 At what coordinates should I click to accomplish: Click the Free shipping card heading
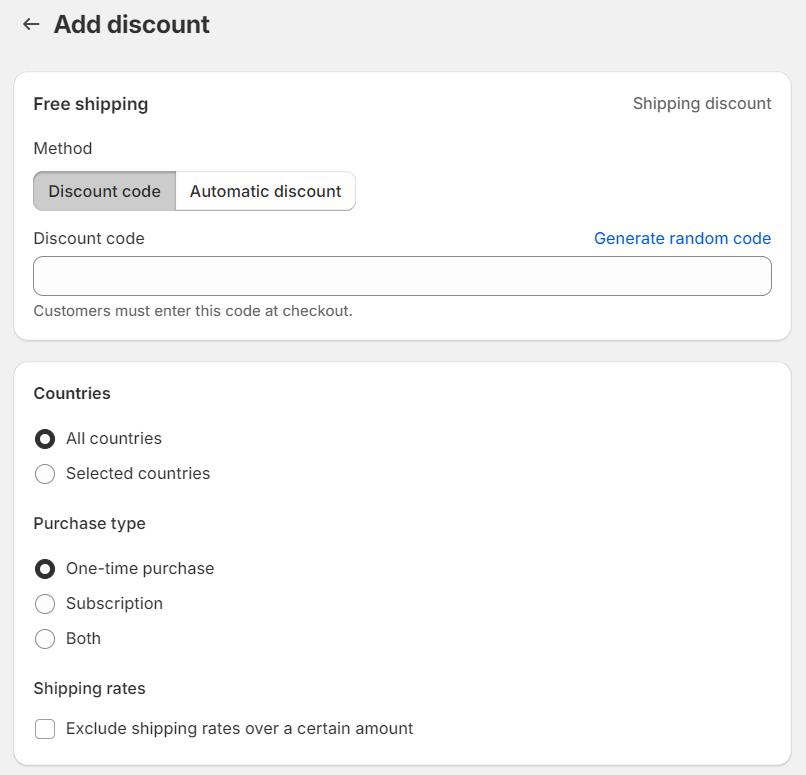(91, 104)
